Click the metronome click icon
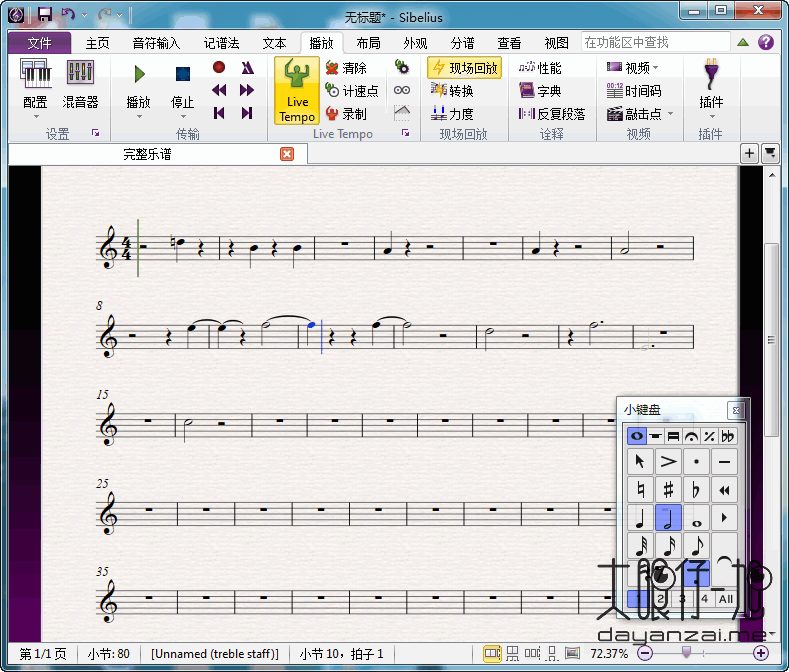The image size is (789, 672). (247, 67)
